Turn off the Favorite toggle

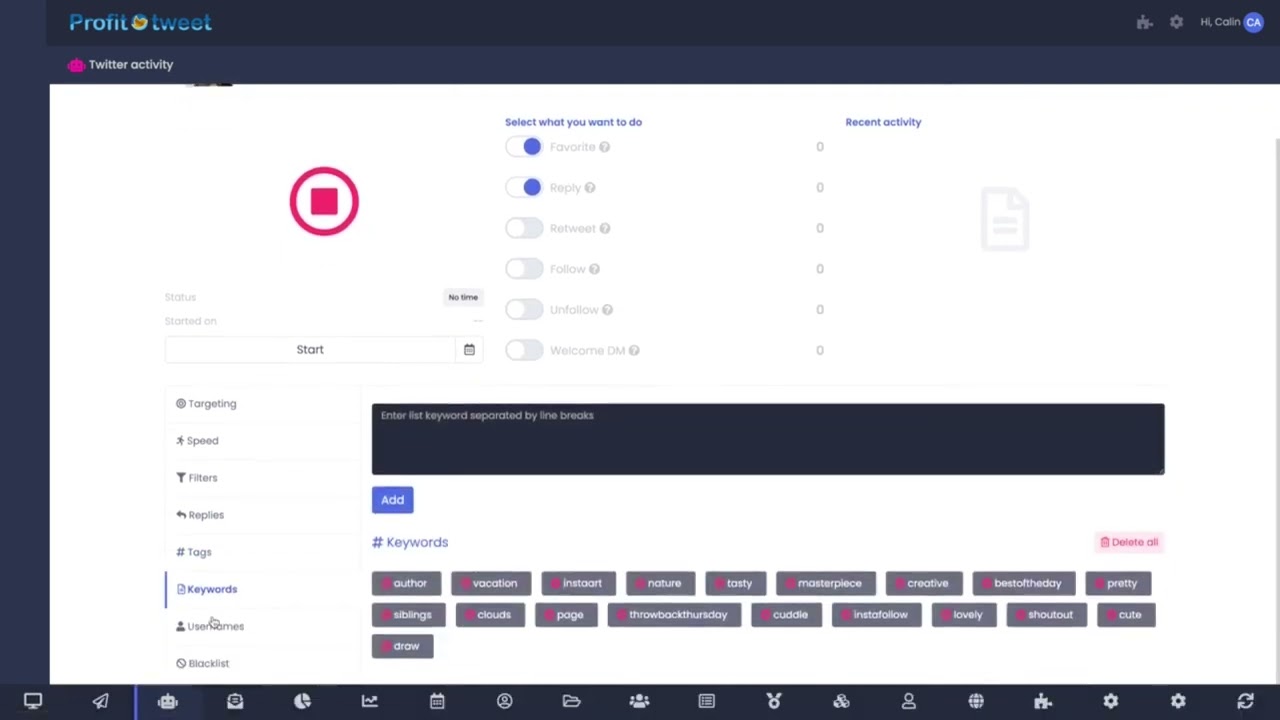point(524,147)
